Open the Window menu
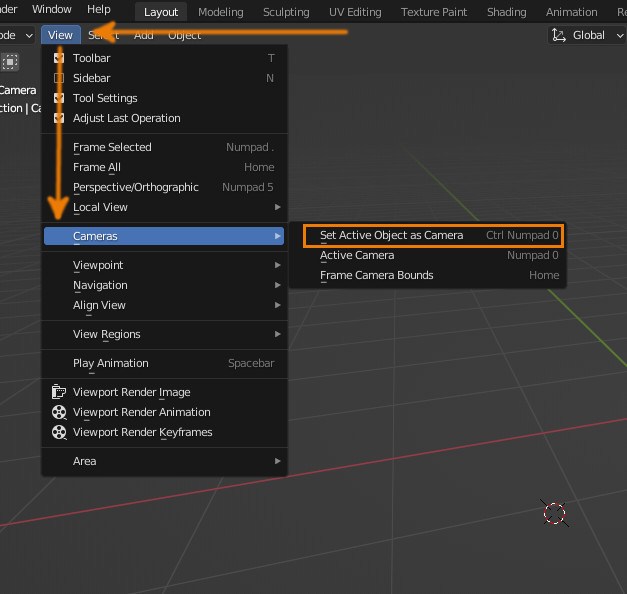The height and width of the screenshot is (594, 627). 52,9
